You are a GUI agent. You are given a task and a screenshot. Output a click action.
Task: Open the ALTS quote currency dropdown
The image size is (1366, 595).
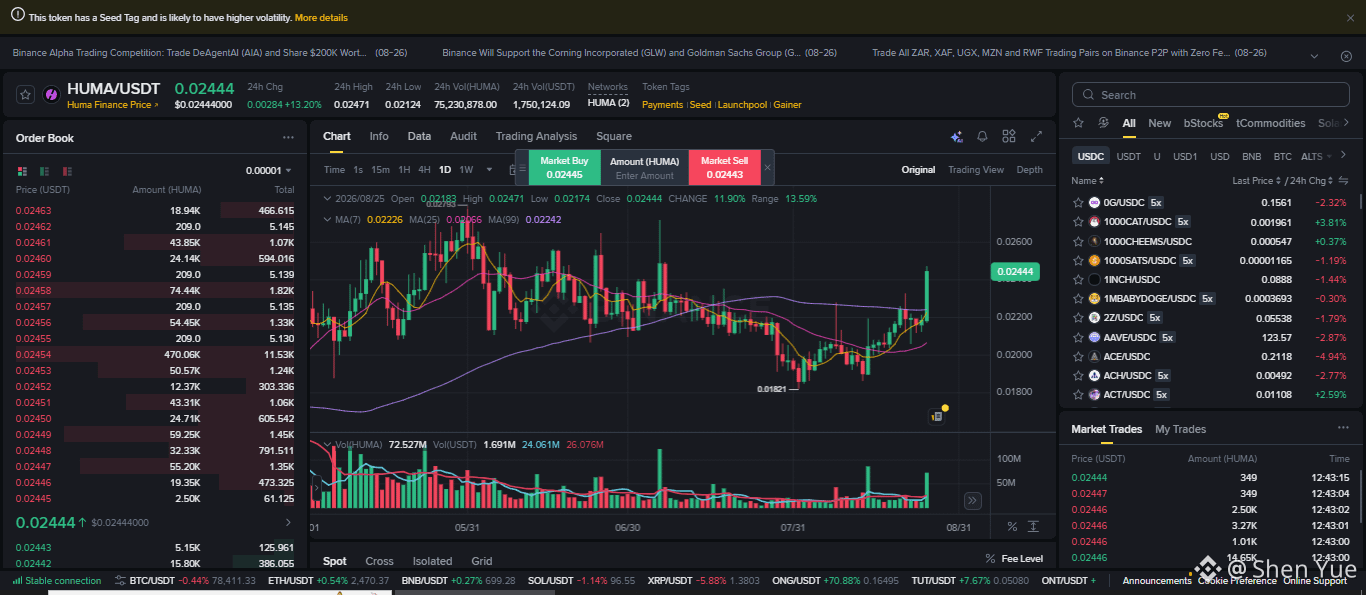point(1316,157)
